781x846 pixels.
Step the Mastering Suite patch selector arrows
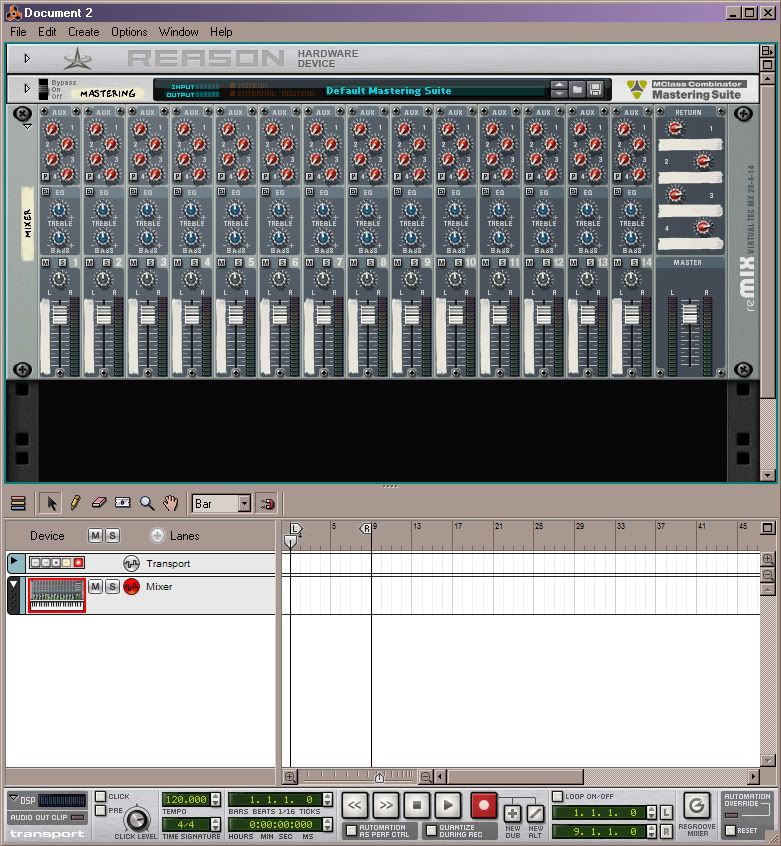click(x=559, y=89)
